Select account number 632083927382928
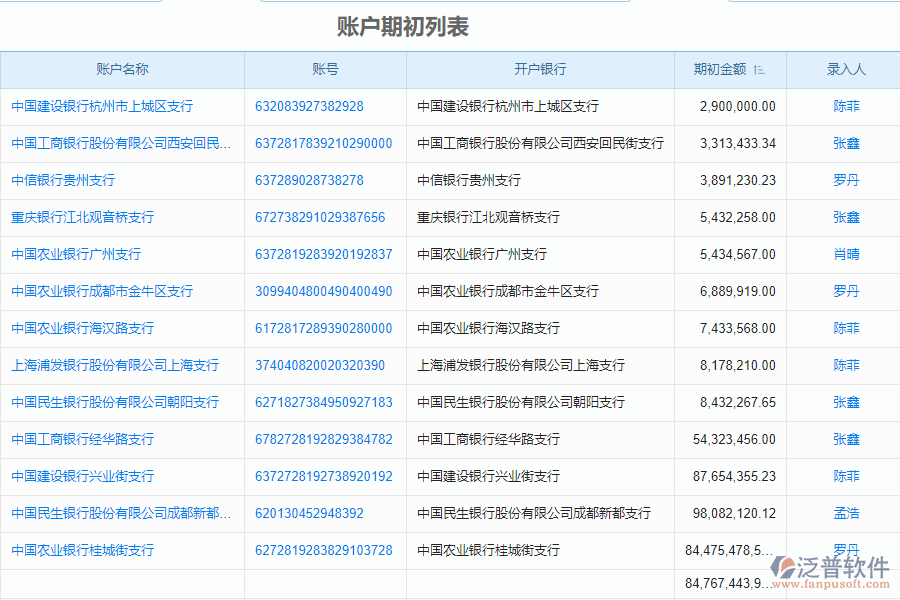Viewport: 900px width, 600px height. [309, 106]
